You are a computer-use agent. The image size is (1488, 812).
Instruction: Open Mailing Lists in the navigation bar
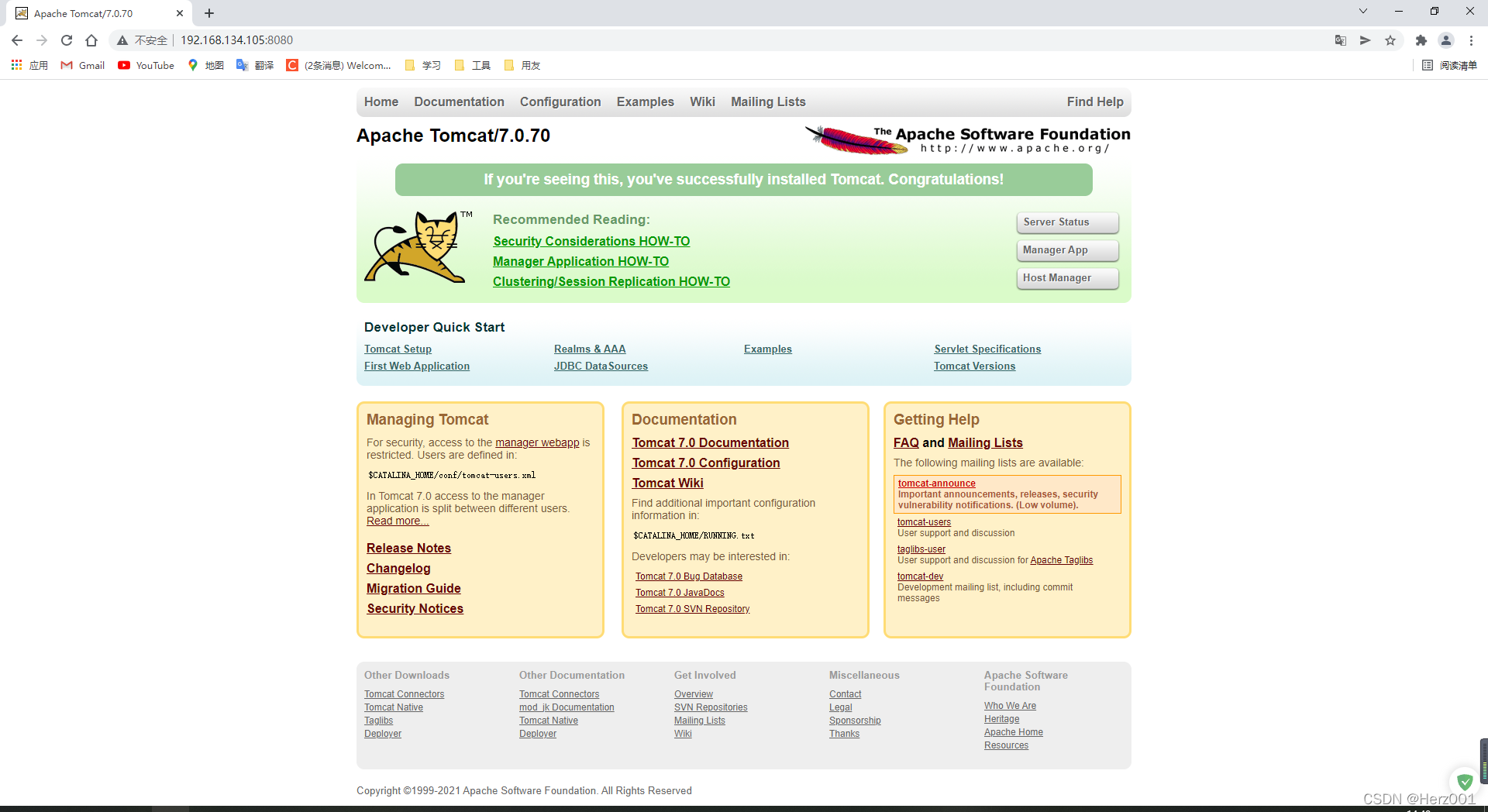click(x=768, y=101)
